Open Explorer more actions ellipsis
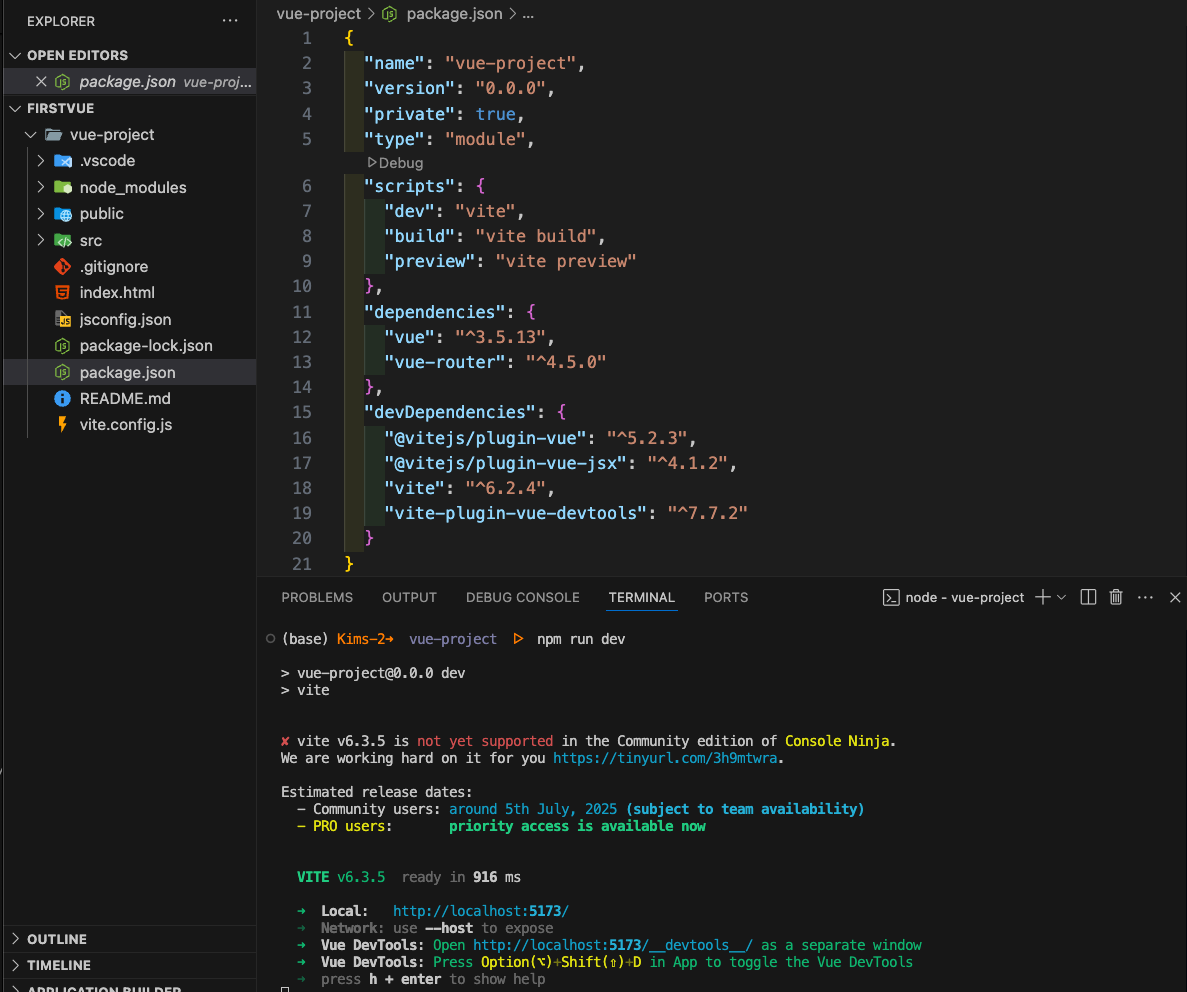The image size is (1187, 992). pyautogui.click(x=230, y=21)
